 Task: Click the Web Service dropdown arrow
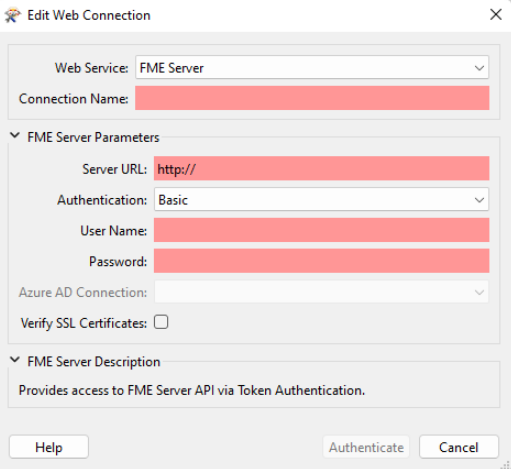tap(479, 68)
